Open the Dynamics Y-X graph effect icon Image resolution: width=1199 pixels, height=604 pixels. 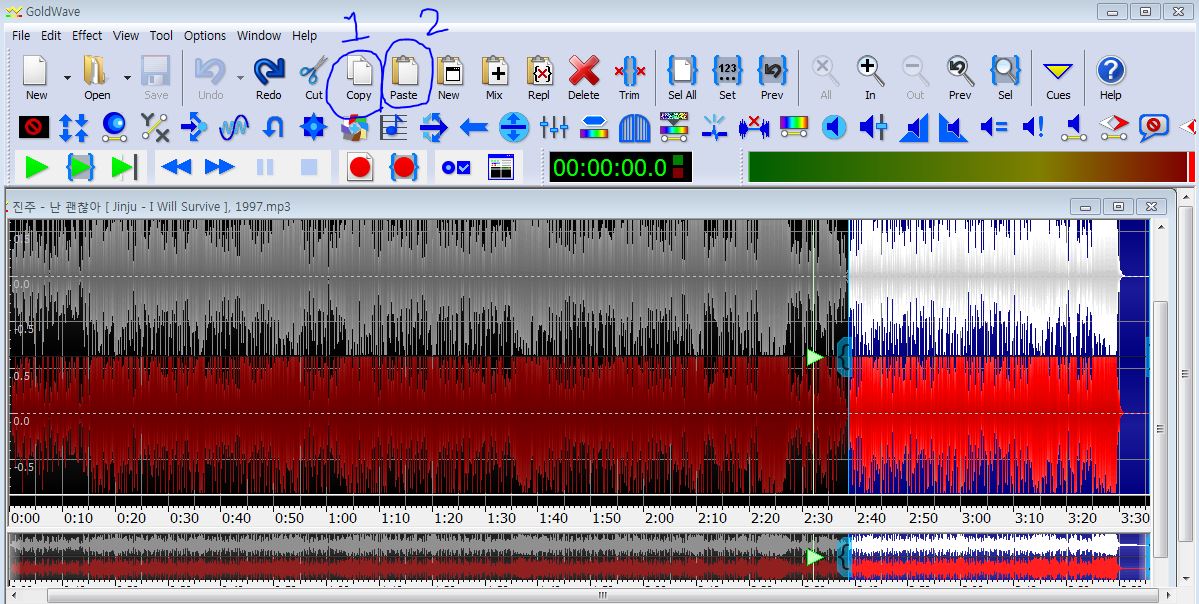[154, 127]
